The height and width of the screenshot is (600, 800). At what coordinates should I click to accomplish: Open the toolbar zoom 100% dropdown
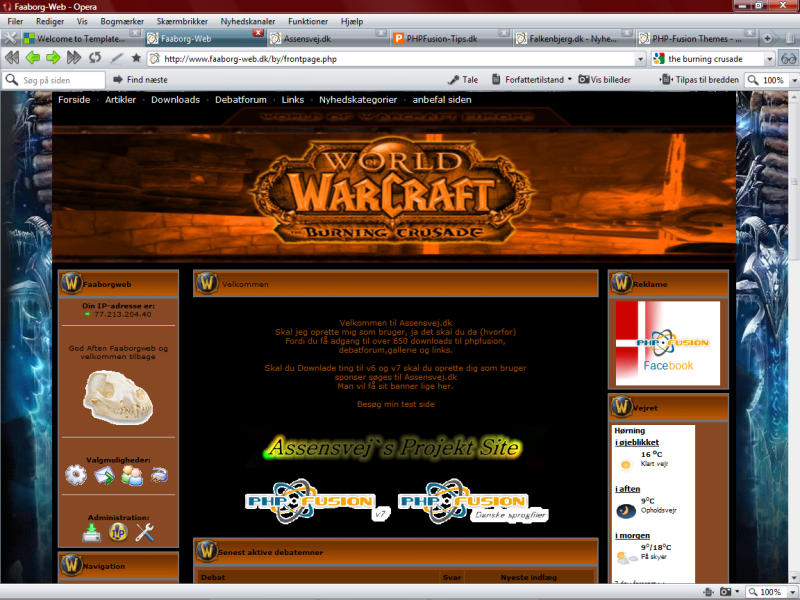794,80
